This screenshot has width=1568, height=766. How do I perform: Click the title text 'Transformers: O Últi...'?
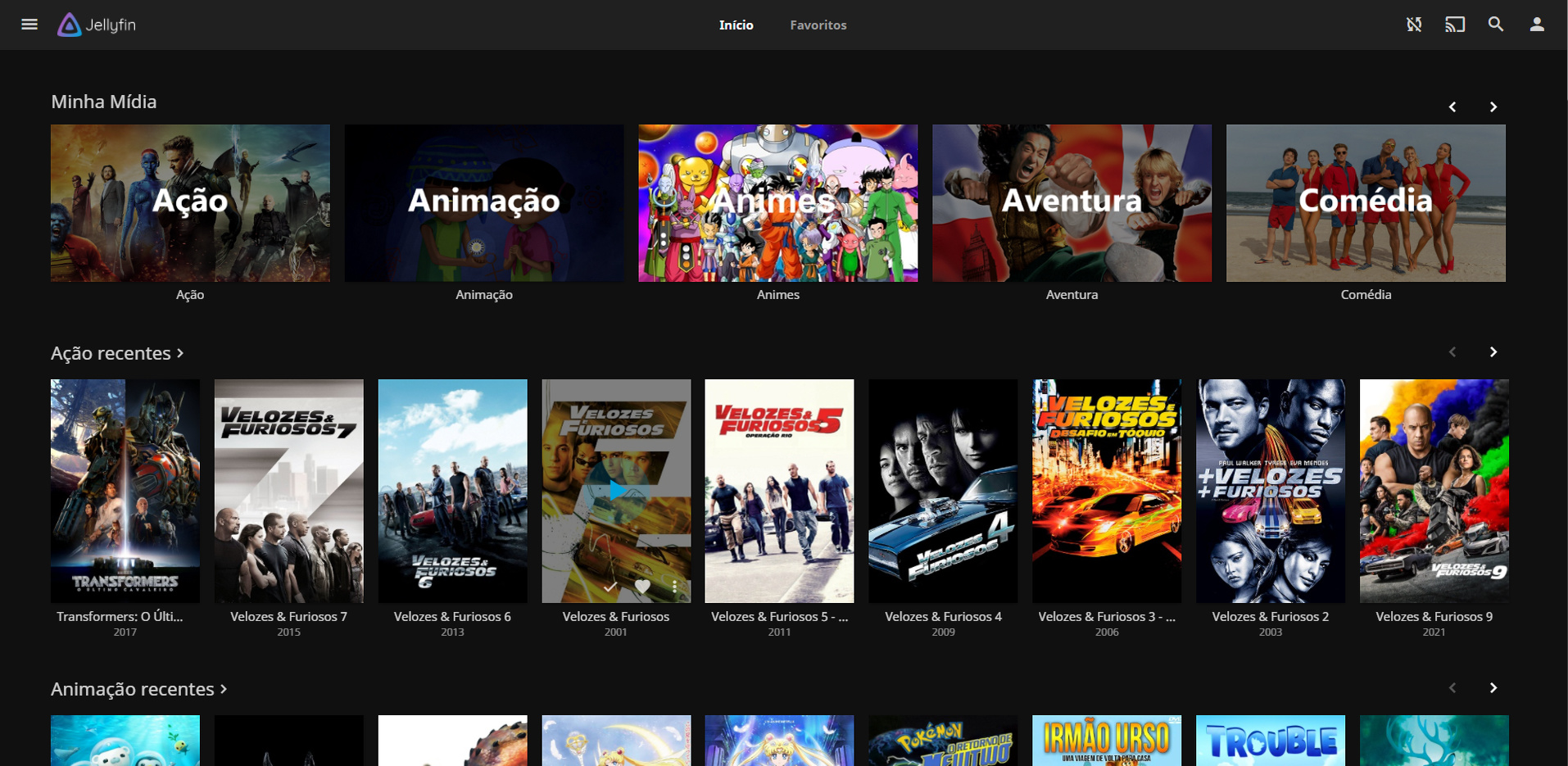120,616
